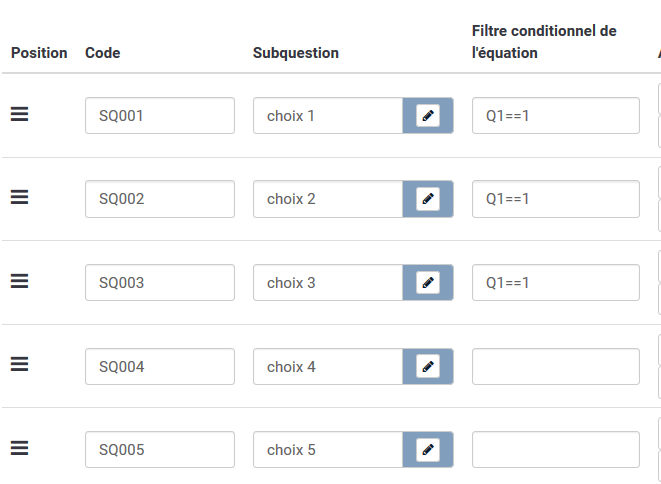Click the SQ001 code field

160,116
